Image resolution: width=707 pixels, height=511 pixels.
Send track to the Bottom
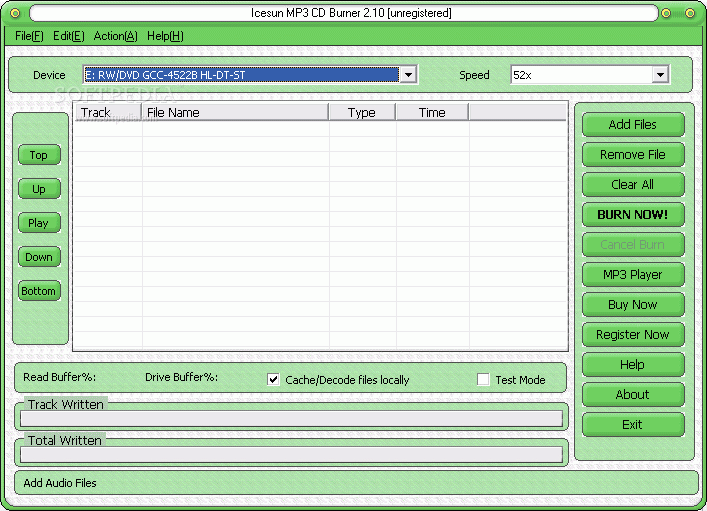39,291
